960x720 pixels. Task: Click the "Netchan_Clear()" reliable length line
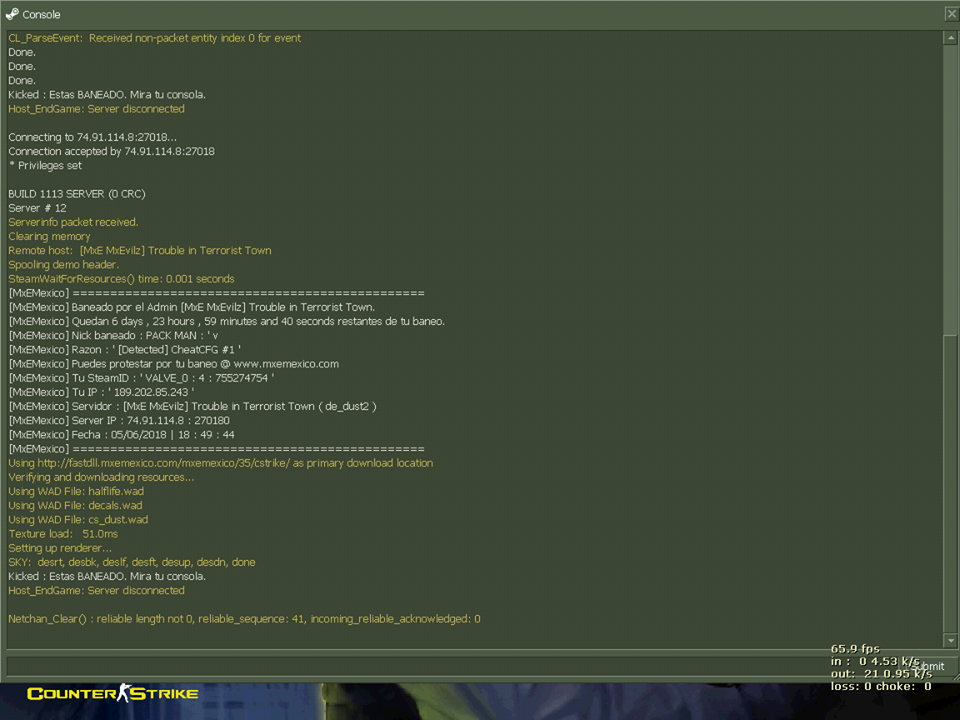(x=244, y=619)
